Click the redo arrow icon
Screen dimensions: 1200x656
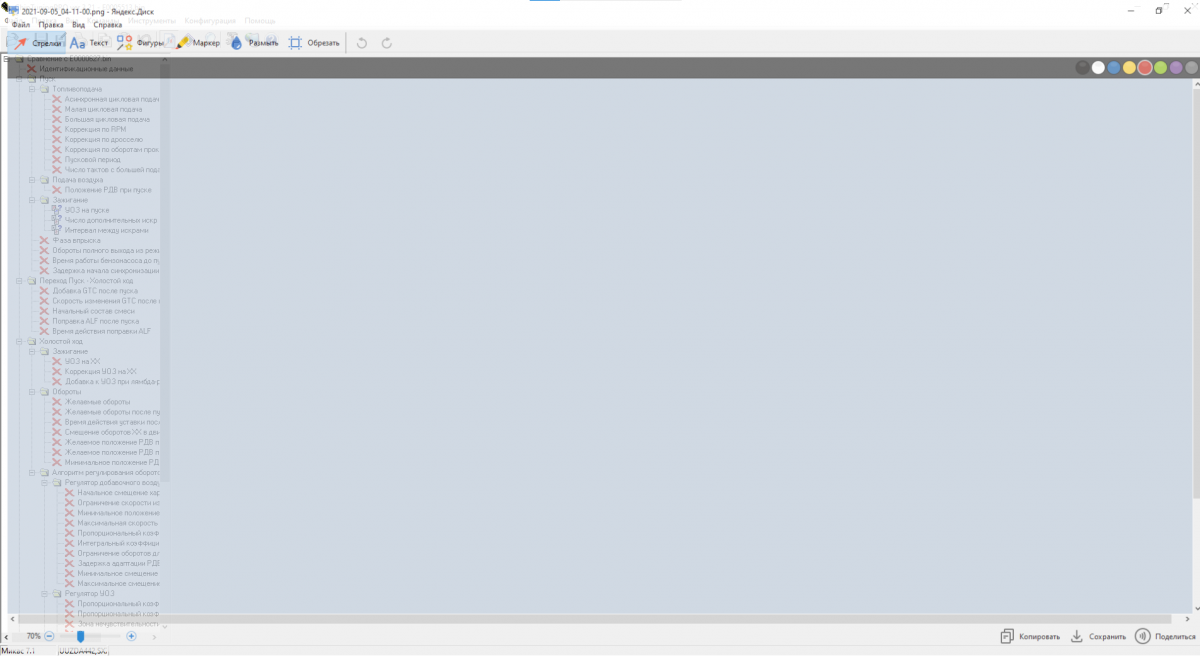coord(386,43)
